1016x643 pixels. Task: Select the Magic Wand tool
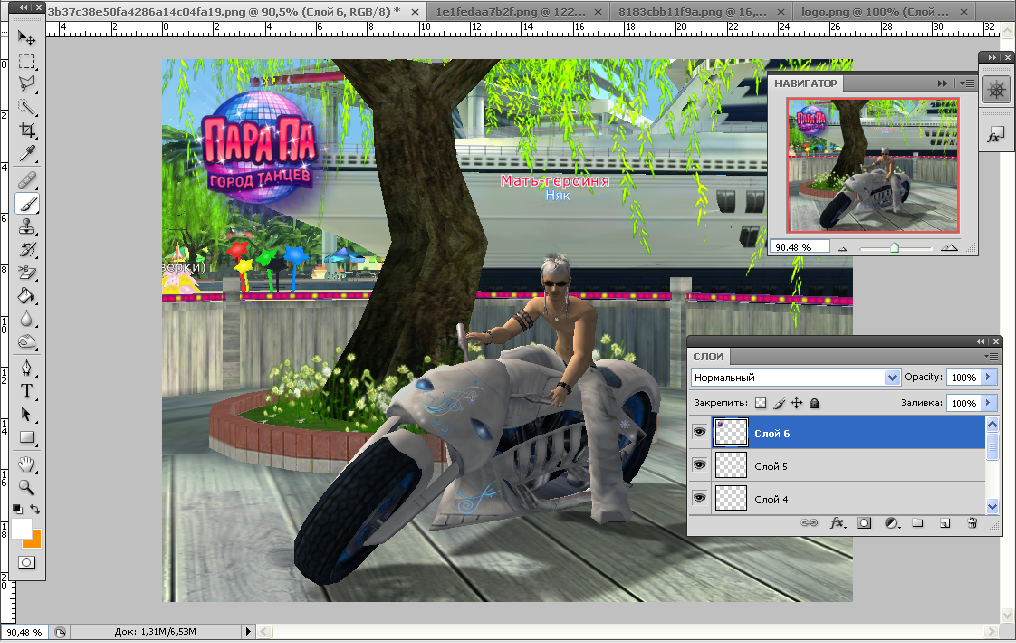[27, 107]
